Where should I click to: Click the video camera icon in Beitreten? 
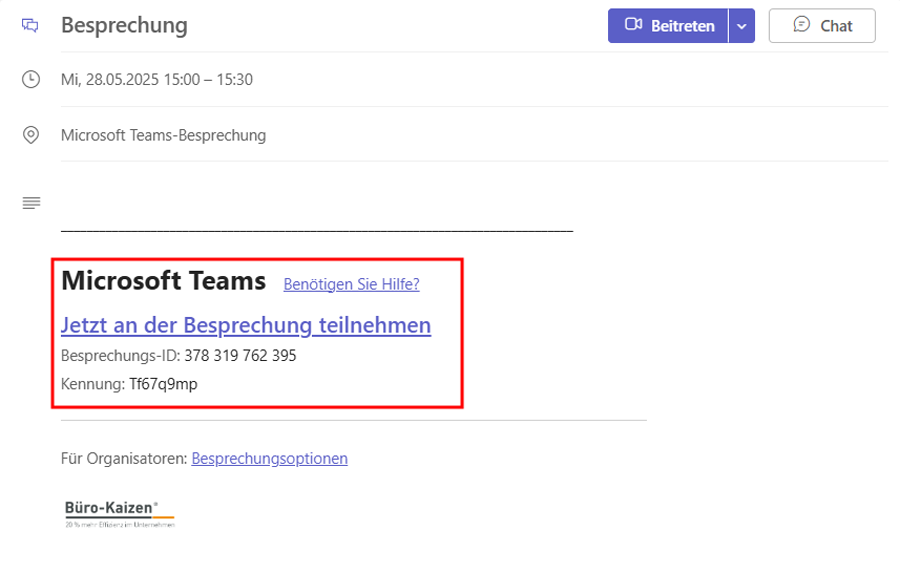pos(633,25)
